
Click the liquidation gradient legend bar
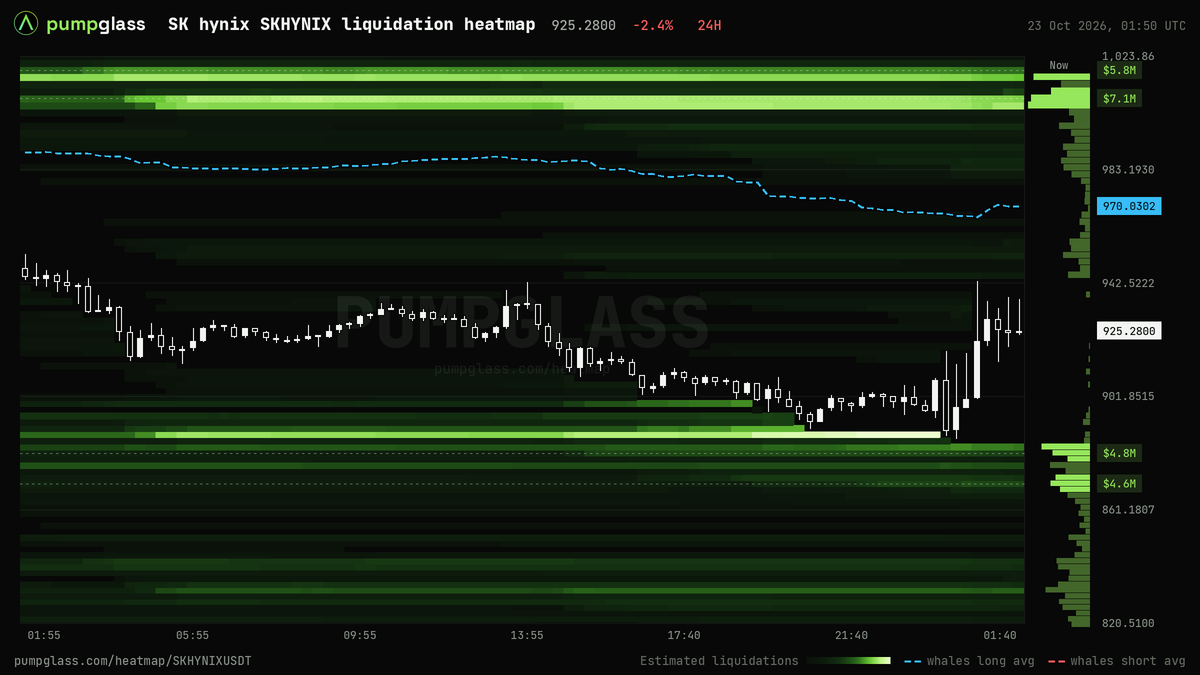point(848,661)
